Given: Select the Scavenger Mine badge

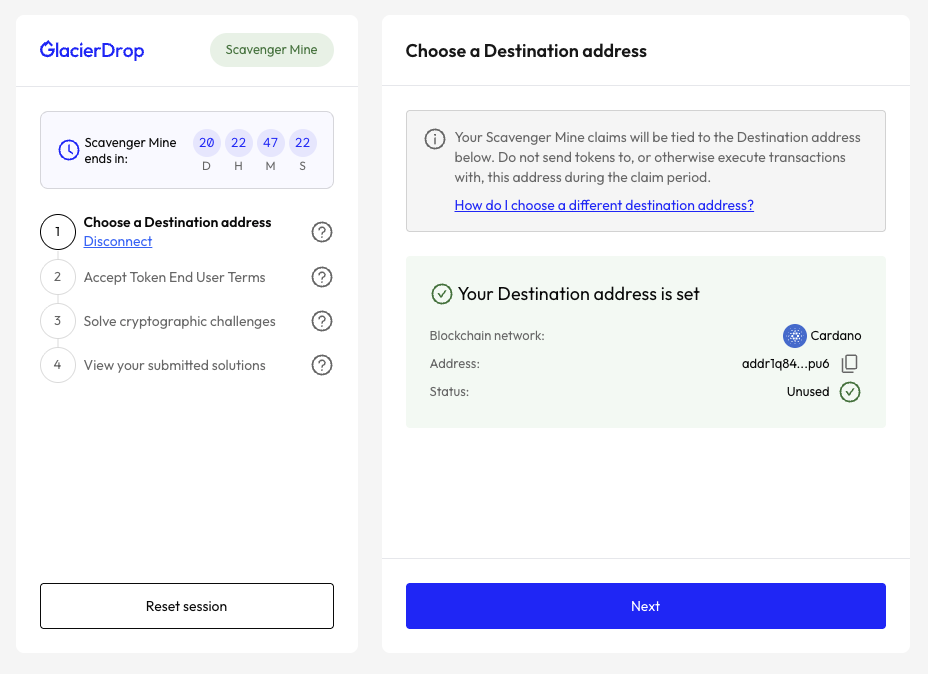Looking at the screenshot, I should (x=271, y=50).
